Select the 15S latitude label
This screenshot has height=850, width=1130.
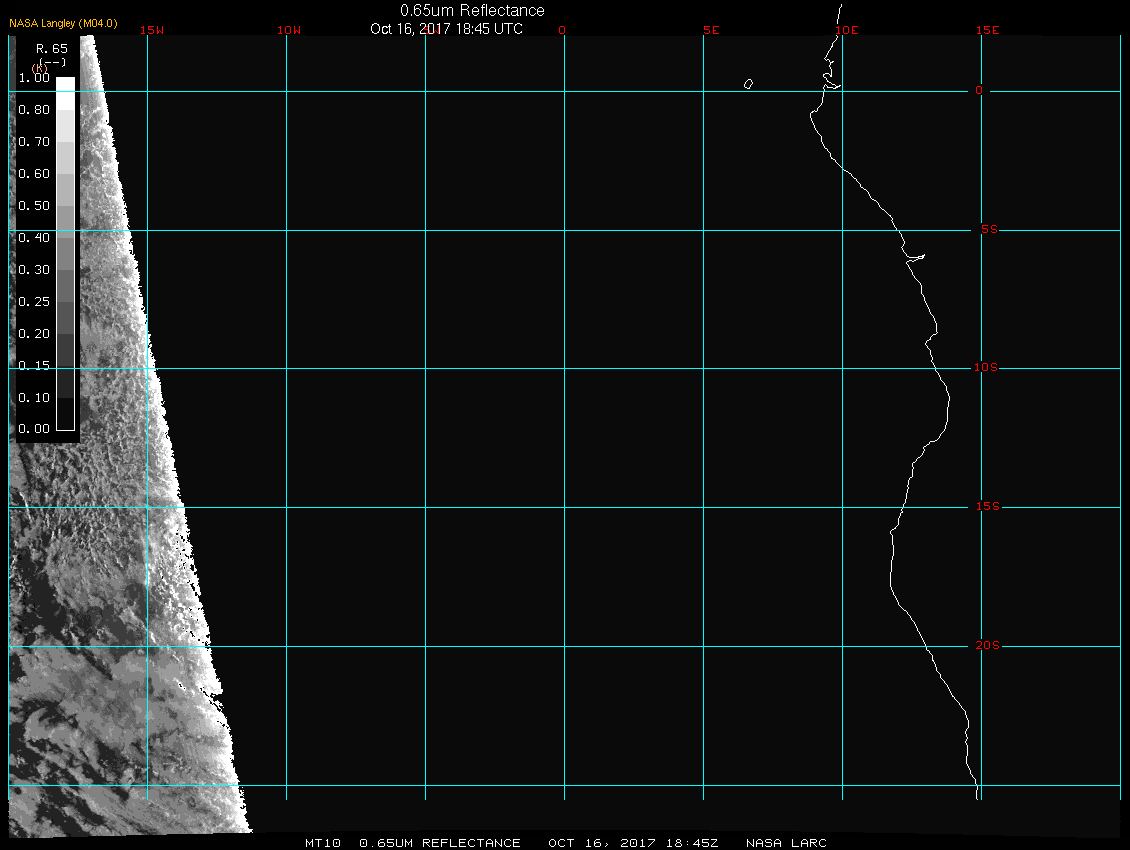(x=986, y=507)
